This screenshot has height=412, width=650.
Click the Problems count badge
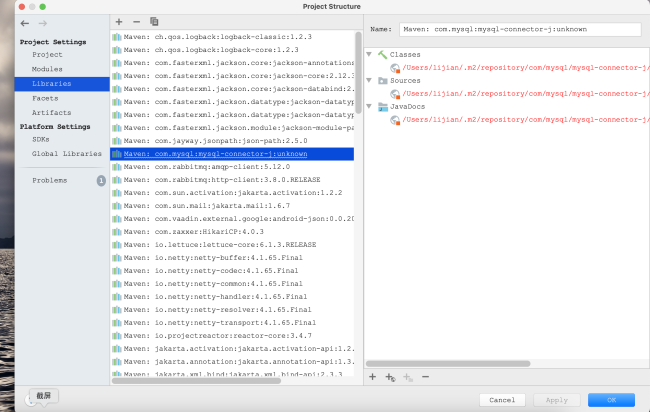tap(101, 180)
